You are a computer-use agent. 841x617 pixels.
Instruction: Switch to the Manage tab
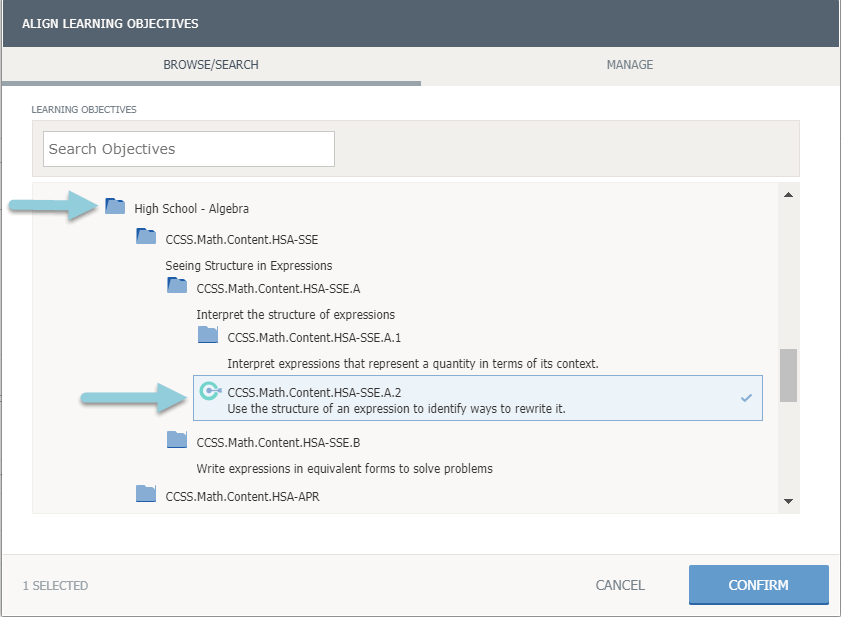(x=630, y=65)
